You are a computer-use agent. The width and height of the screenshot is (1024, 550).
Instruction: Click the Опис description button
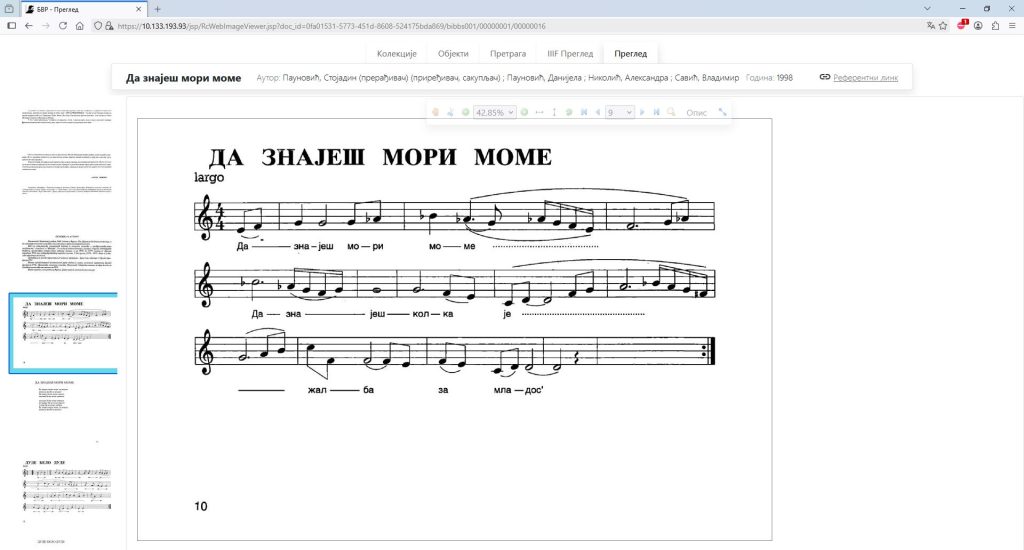[x=696, y=113]
